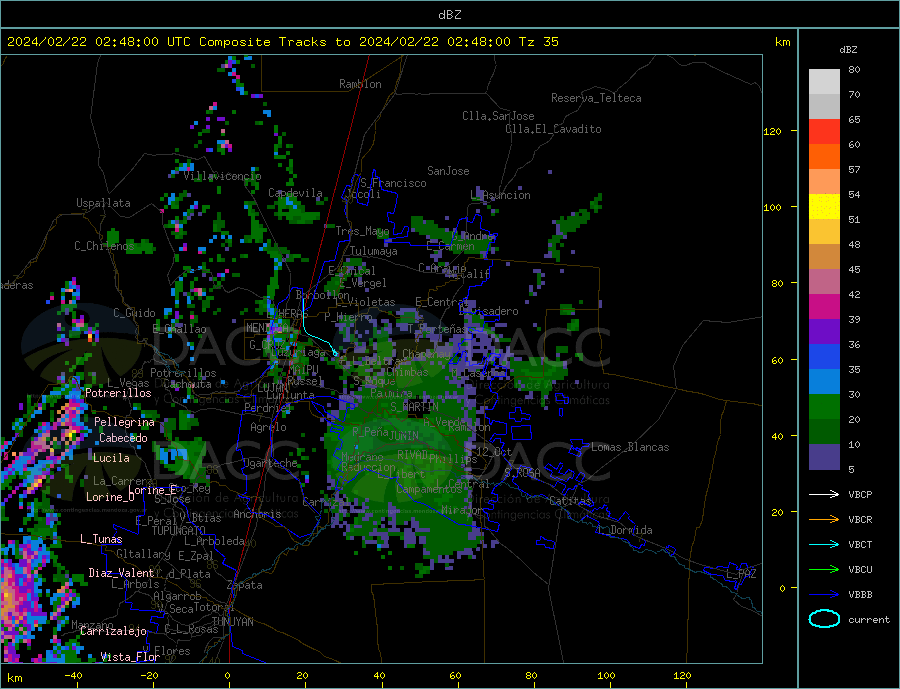Viewport: 900px width, 689px height.
Task: Click the 'Cabecedo' map label
Action: click(x=123, y=438)
